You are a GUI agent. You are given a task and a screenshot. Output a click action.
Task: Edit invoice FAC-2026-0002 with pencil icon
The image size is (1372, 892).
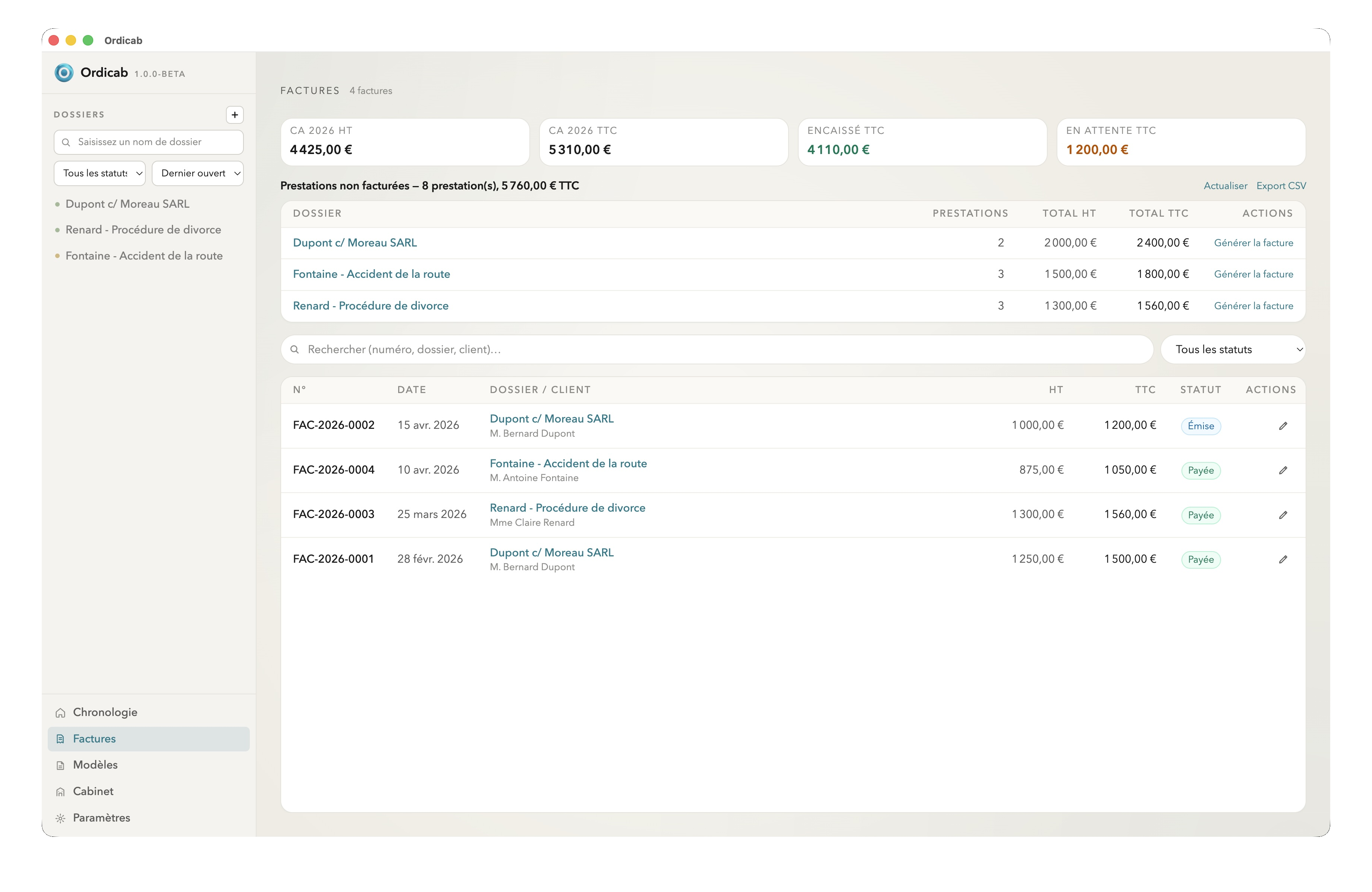coord(1283,426)
